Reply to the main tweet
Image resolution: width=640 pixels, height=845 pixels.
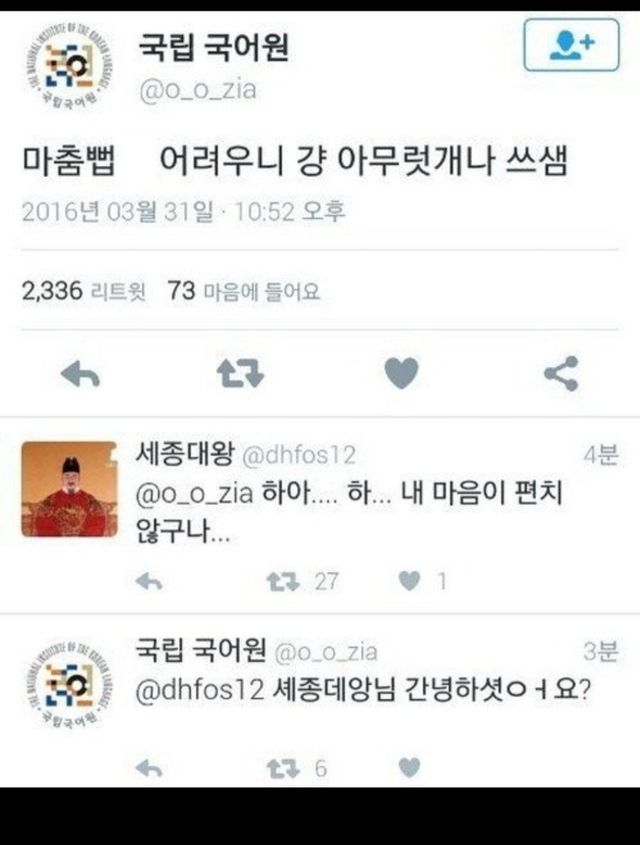click(80, 373)
